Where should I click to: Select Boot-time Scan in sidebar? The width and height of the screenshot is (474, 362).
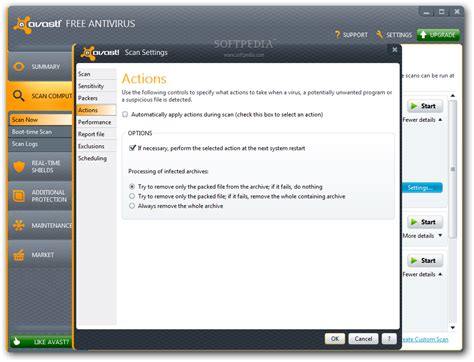(x=41, y=132)
